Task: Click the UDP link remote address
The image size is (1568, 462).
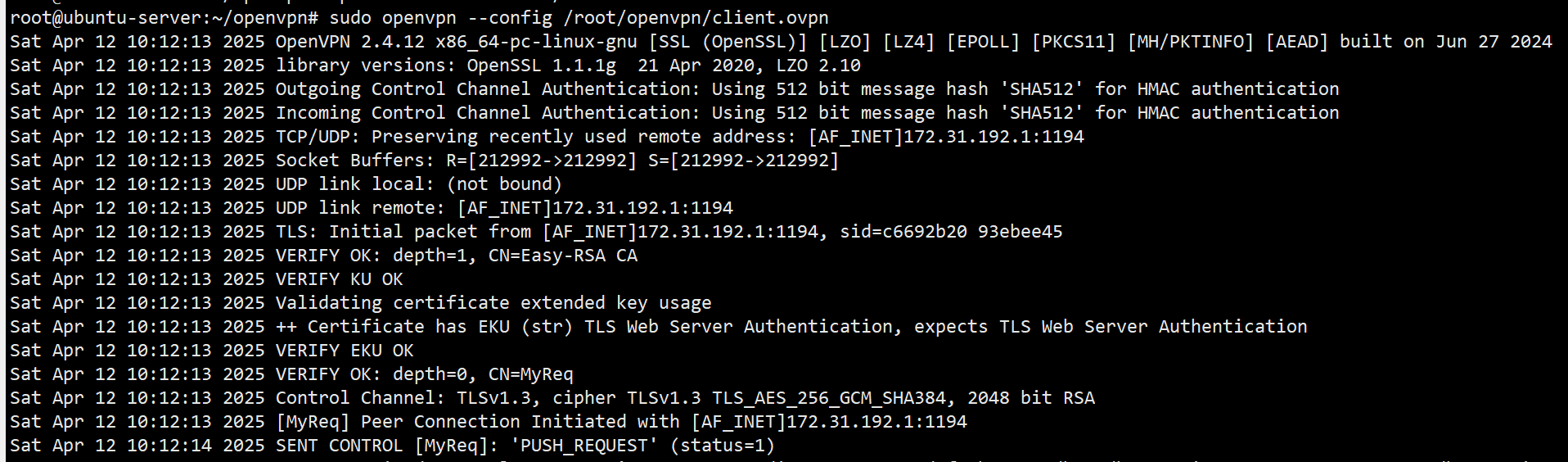Action: point(595,207)
